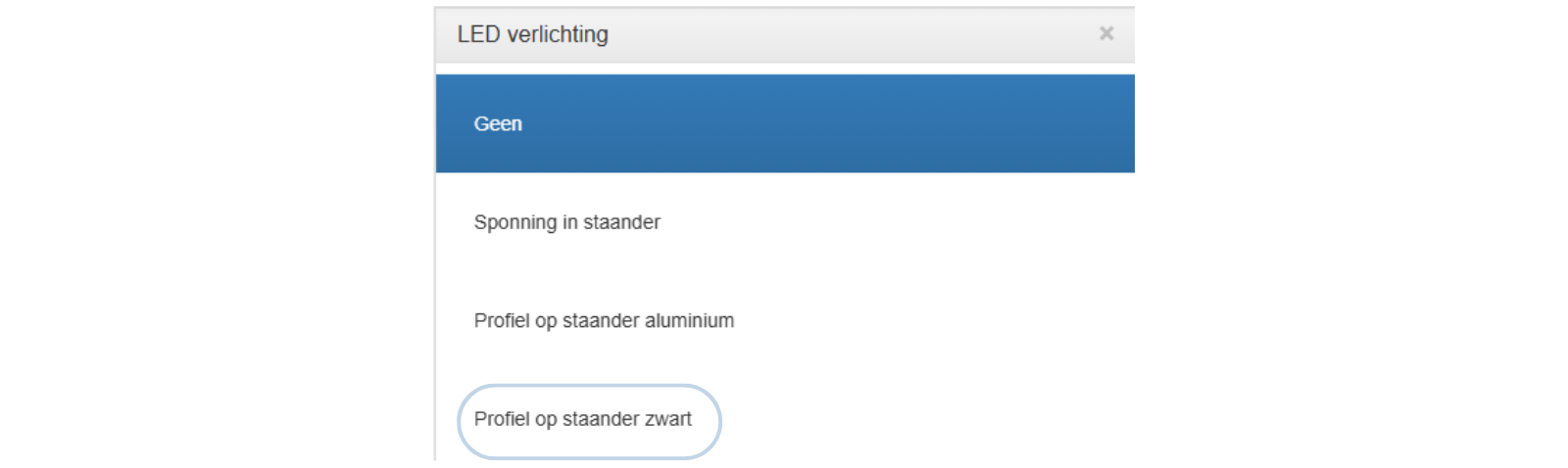1568x468 pixels.
Task: Close the LED verlichting dialog
Action: point(1106,33)
